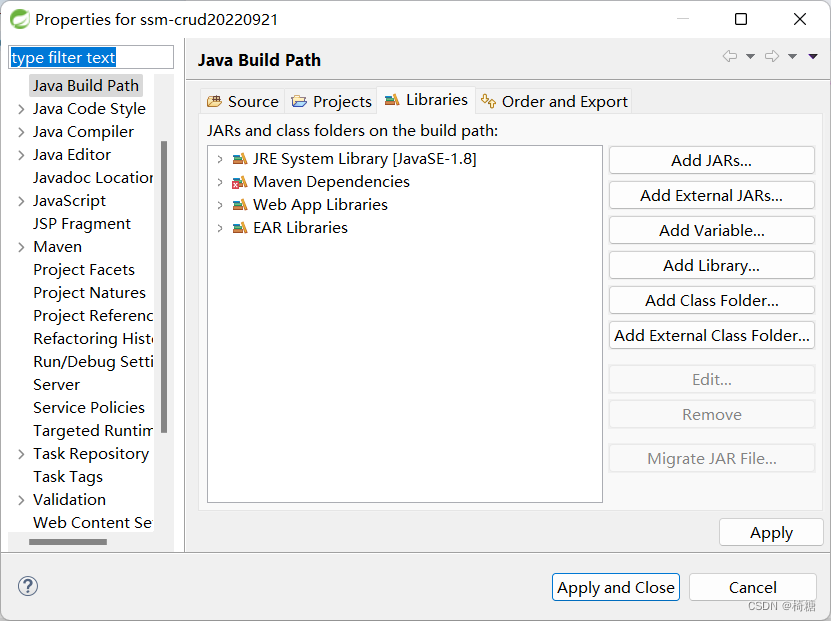Expand Java Compiler category
Image resolution: width=831 pixels, height=621 pixels.
21,132
